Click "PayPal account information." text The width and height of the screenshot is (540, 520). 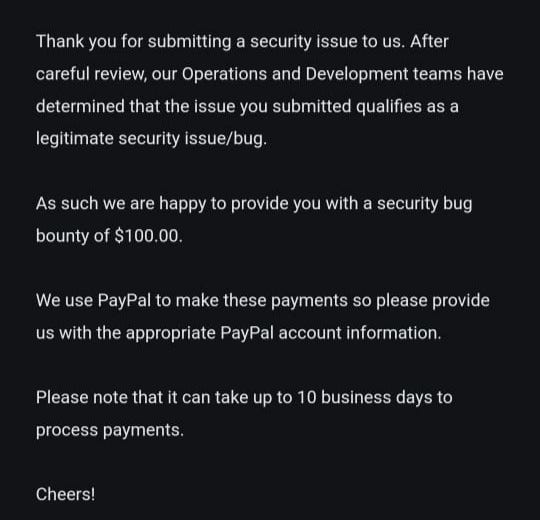coord(331,333)
